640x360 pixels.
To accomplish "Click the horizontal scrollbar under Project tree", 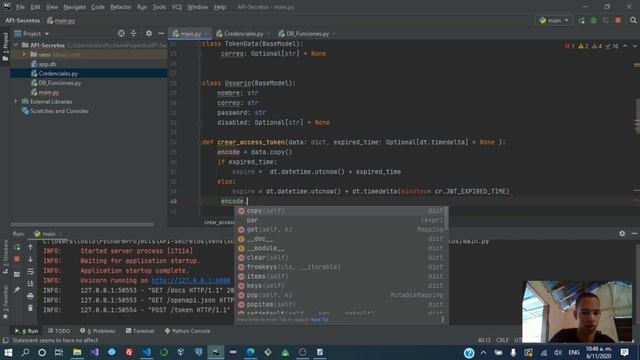I will (x=82, y=224).
